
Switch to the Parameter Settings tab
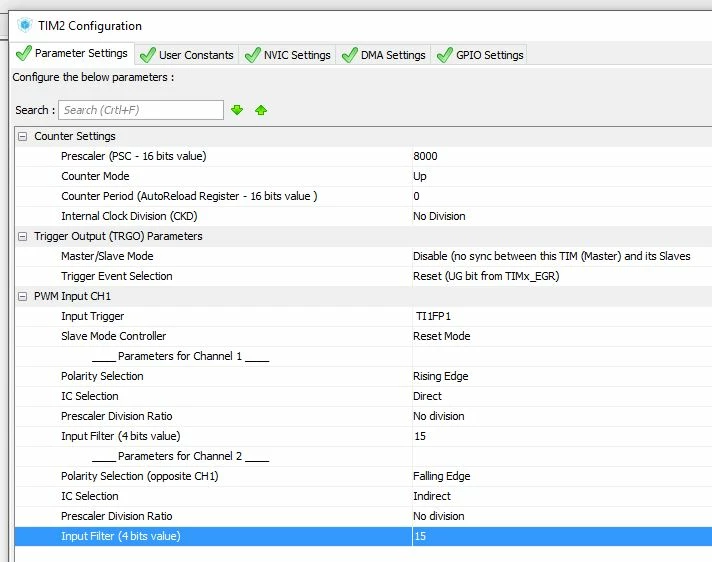click(x=72, y=53)
